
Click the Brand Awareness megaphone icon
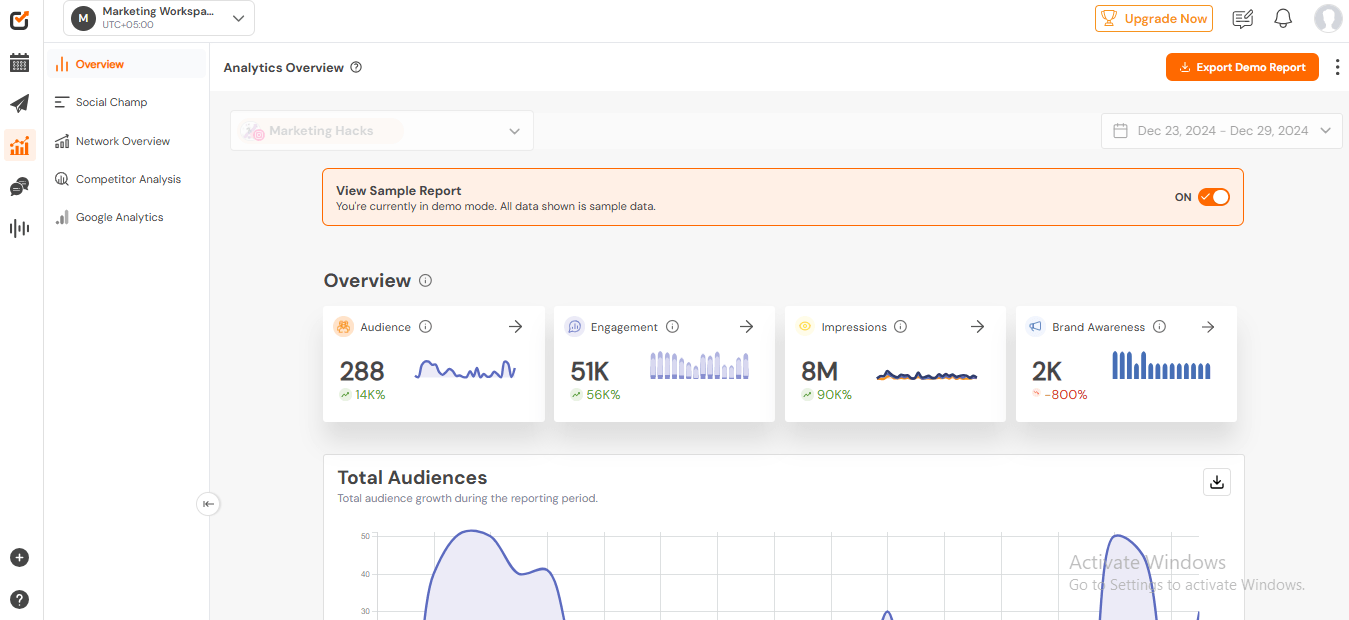pos(1036,327)
